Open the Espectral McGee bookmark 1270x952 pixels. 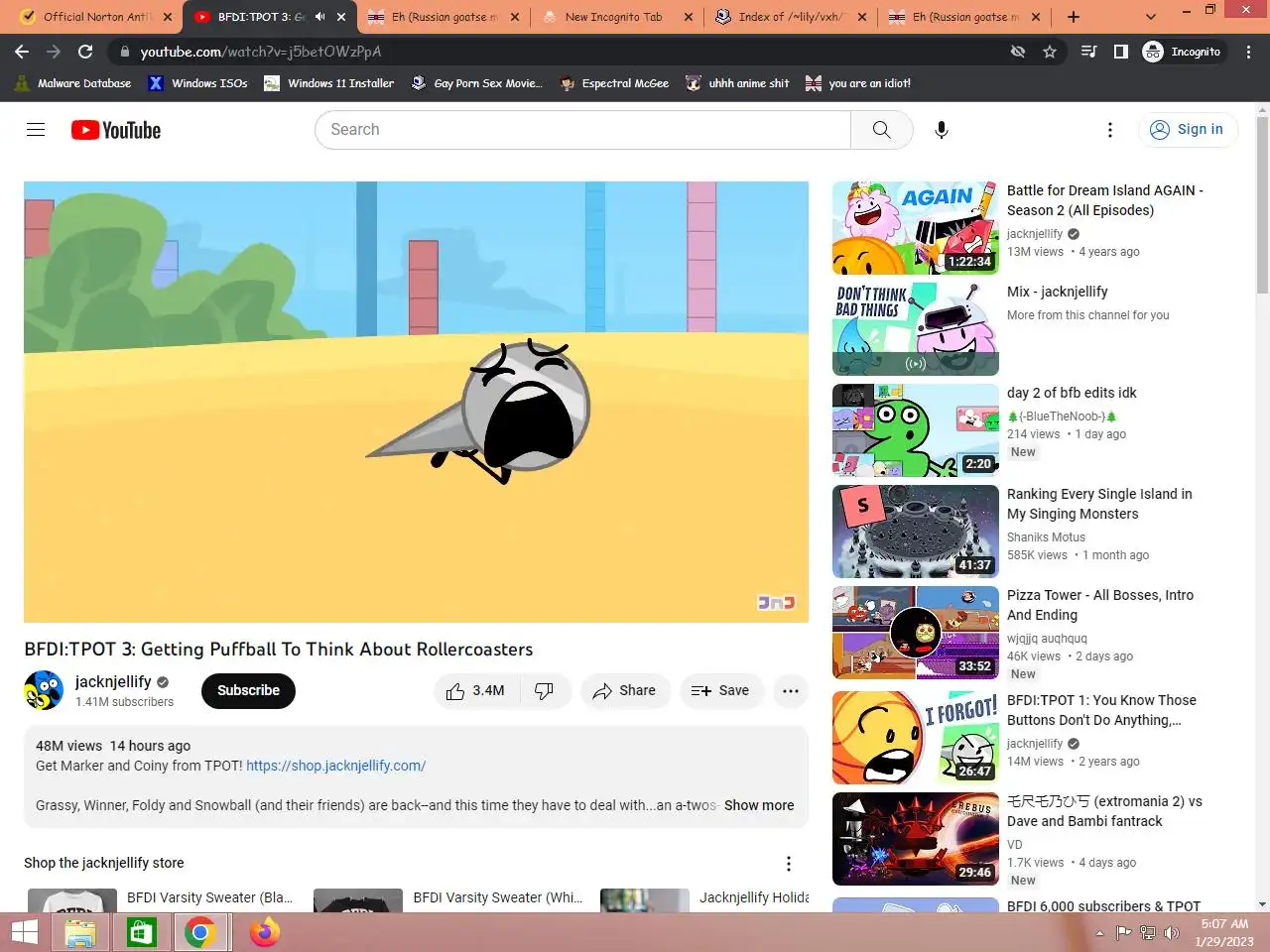614,83
